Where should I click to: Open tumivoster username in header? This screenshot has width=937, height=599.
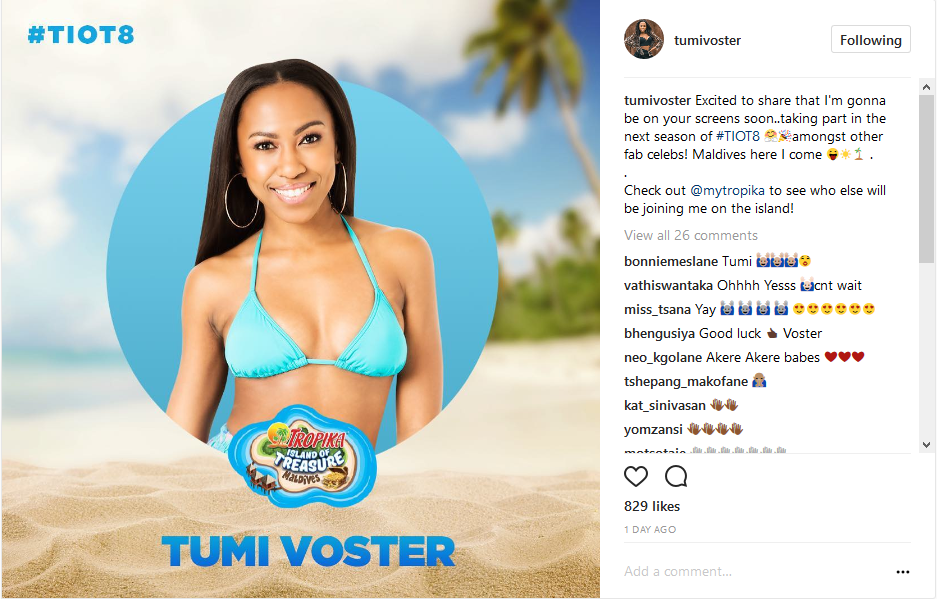tap(708, 40)
